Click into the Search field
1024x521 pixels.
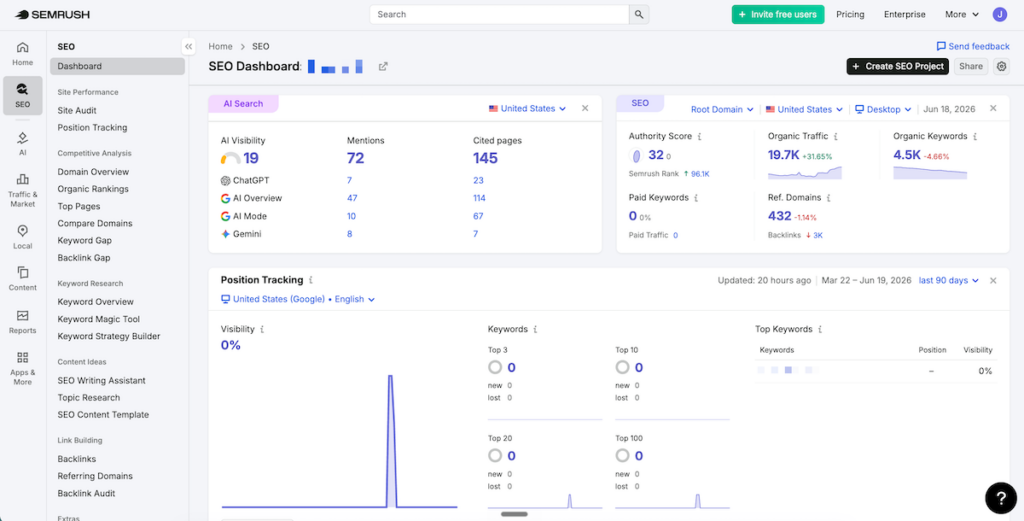coord(499,14)
